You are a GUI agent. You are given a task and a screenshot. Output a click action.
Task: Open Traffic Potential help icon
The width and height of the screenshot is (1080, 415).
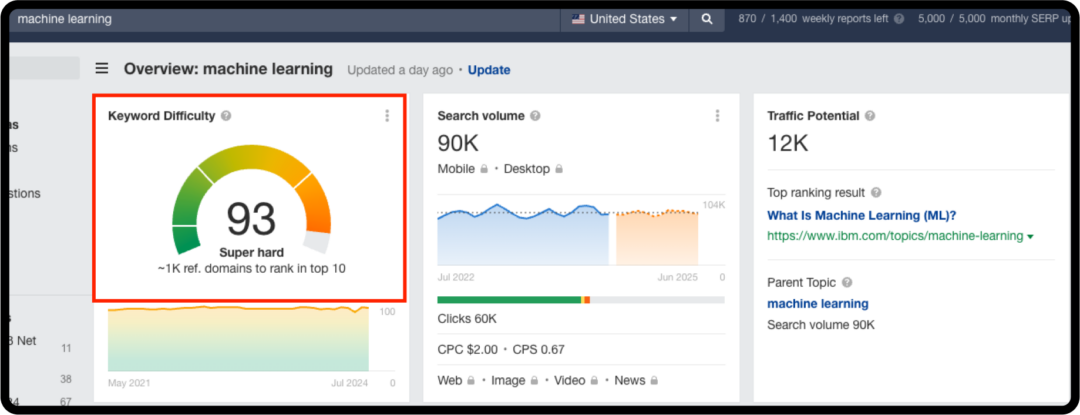[x=870, y=116]
